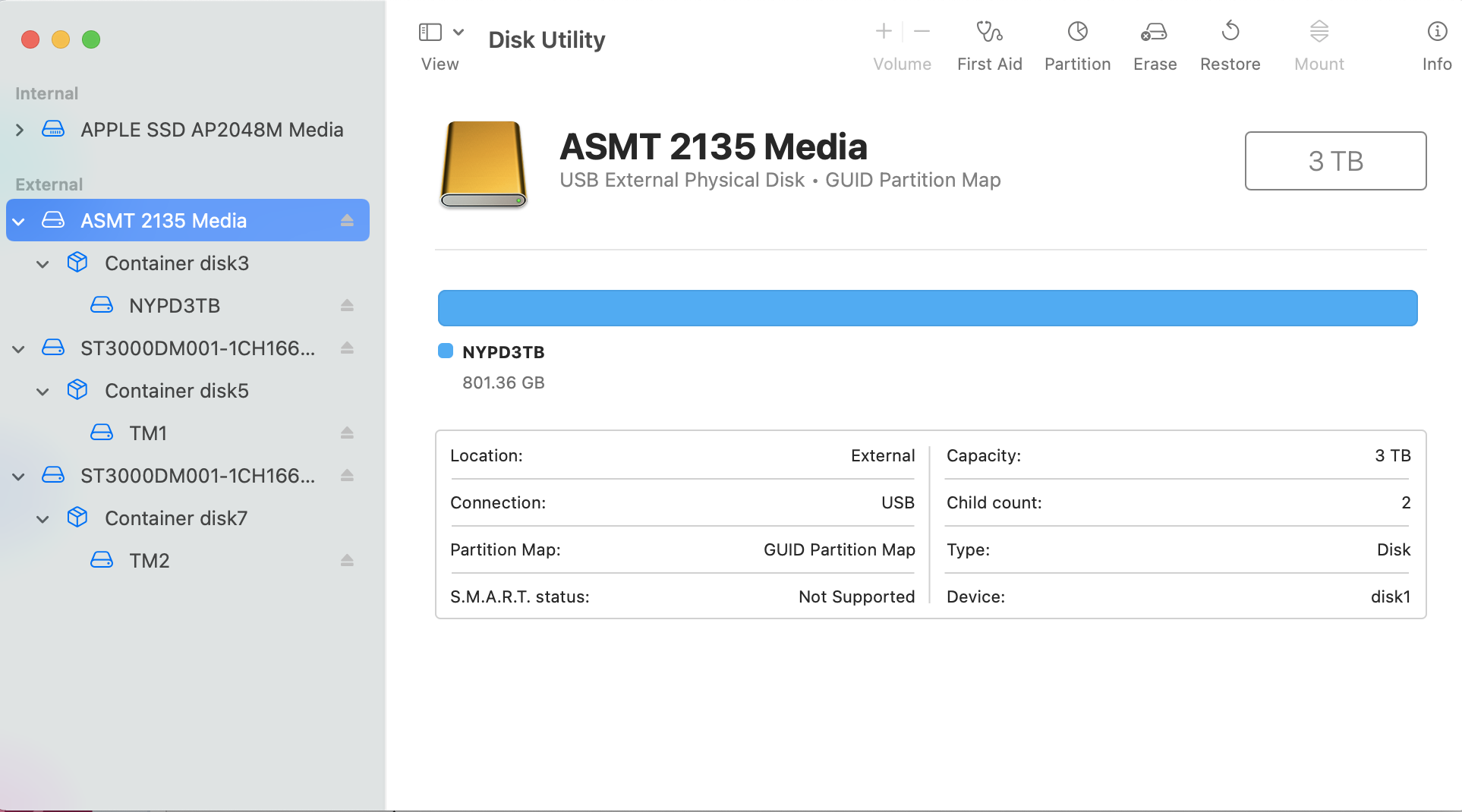Click the 3 TB capacity box
This screenshot has width=1462, height=812.
[x=1335, y=161]
